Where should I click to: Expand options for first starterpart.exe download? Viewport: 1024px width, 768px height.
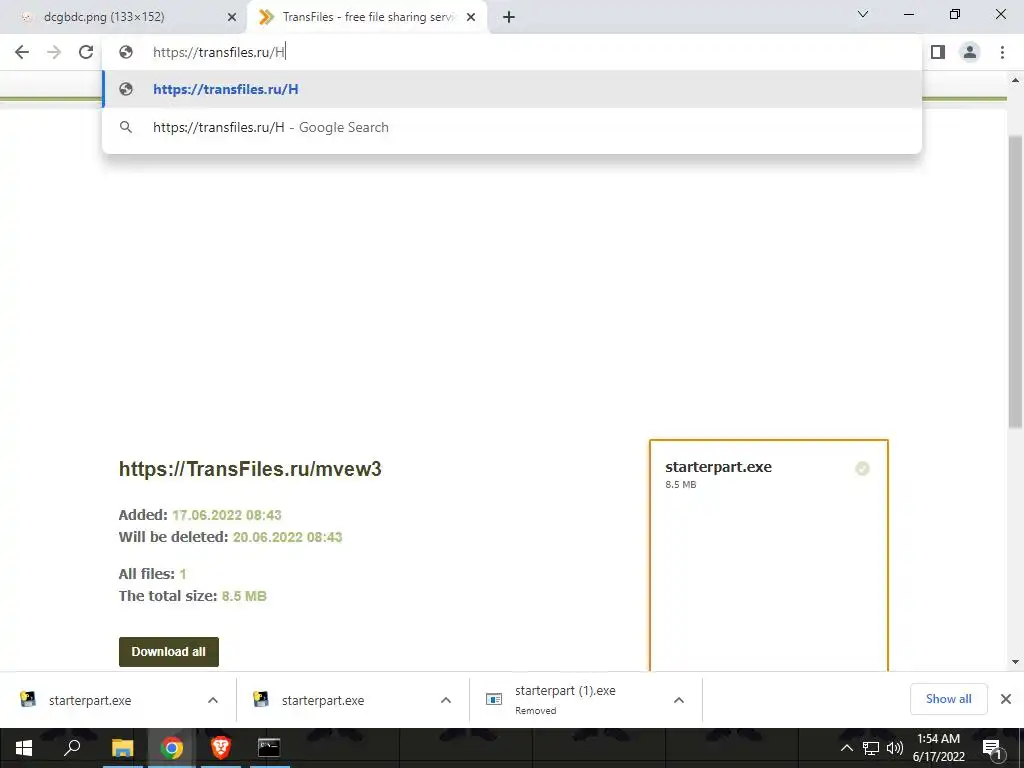click(x=213, y=700)
